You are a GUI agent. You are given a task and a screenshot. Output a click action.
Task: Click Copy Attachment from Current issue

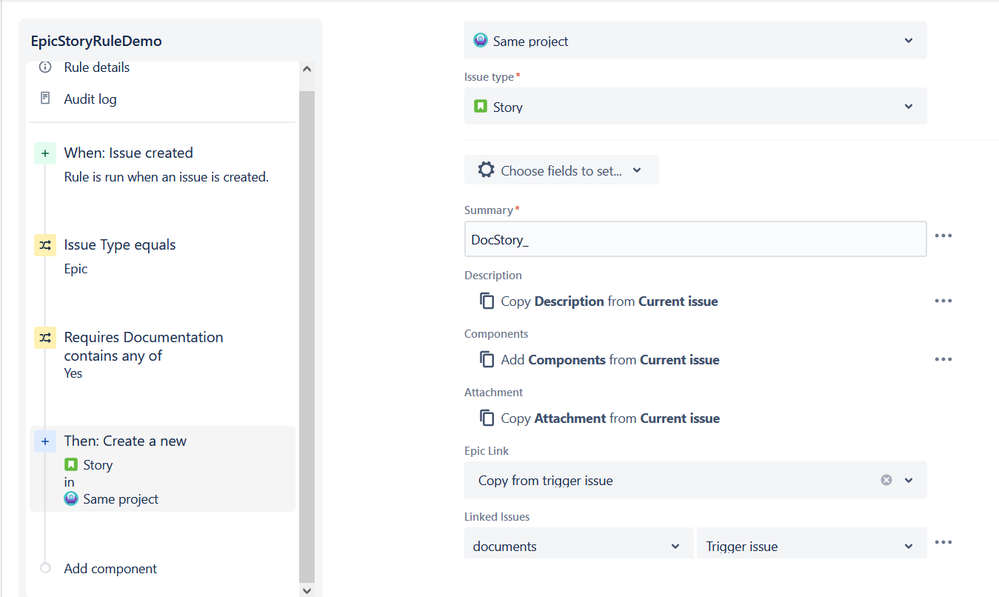[610, 419]
